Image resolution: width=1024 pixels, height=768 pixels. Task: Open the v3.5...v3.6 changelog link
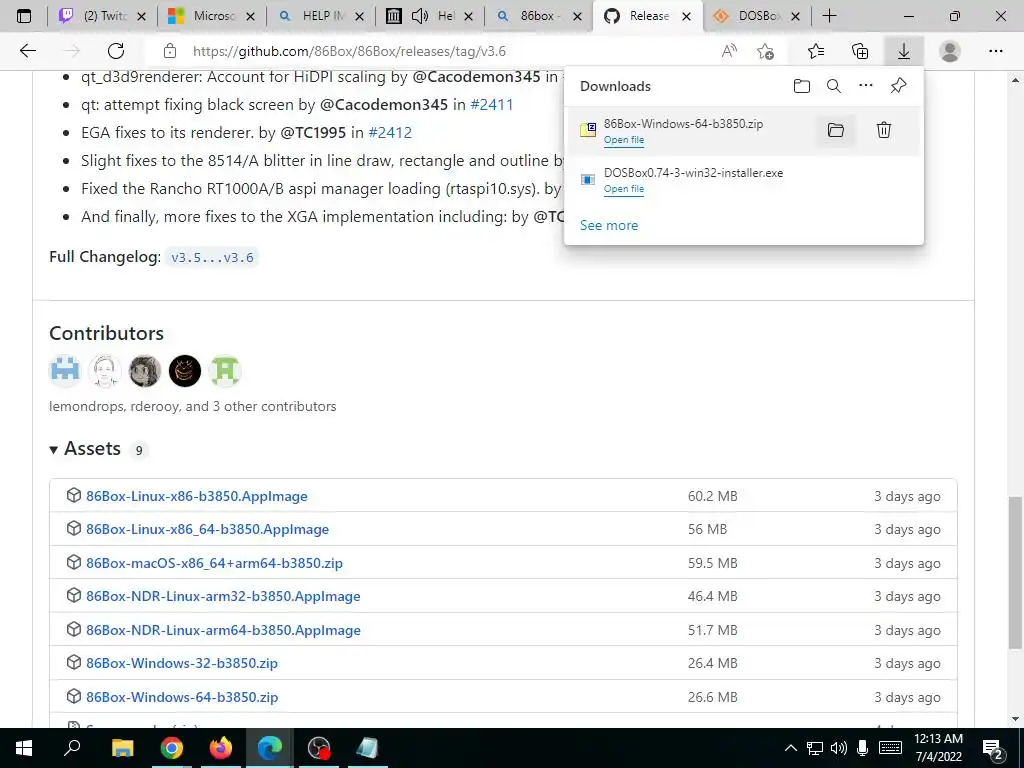coord(212,257)
